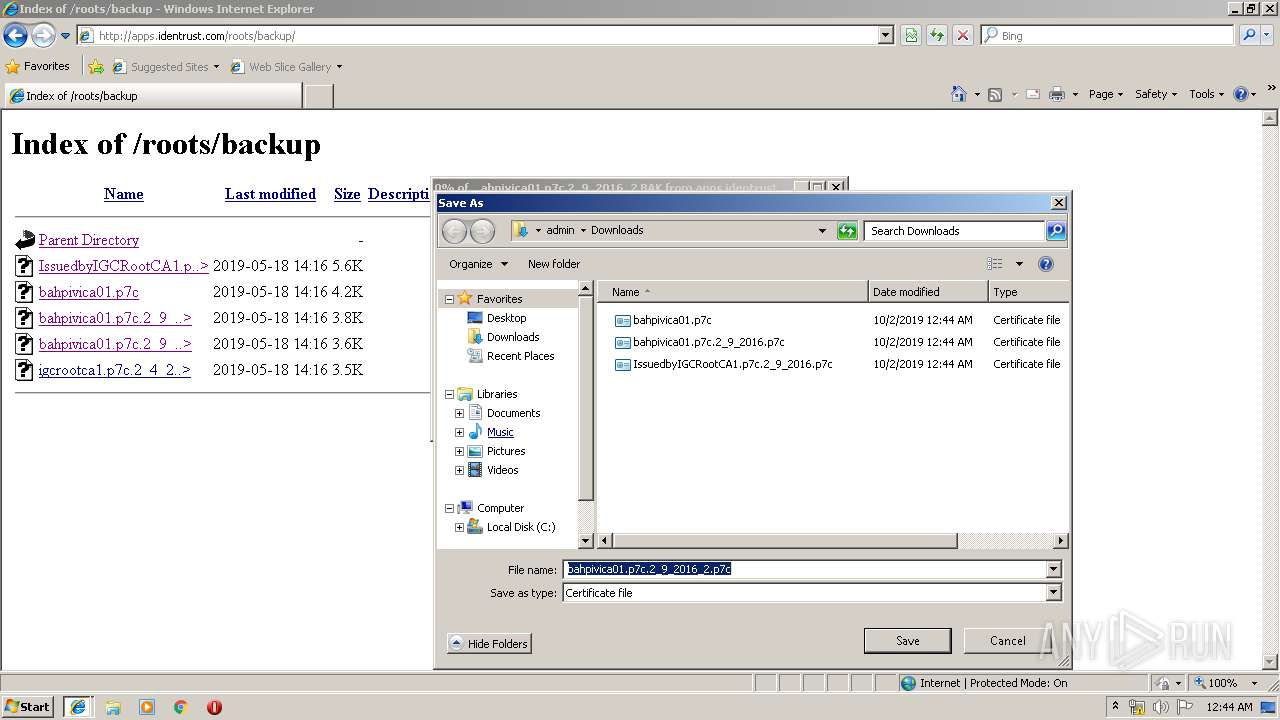Select the Index of /roots/backup tab
This screenshot has height=720, width=1280.
pyautogui.click(x=152, y=96)
